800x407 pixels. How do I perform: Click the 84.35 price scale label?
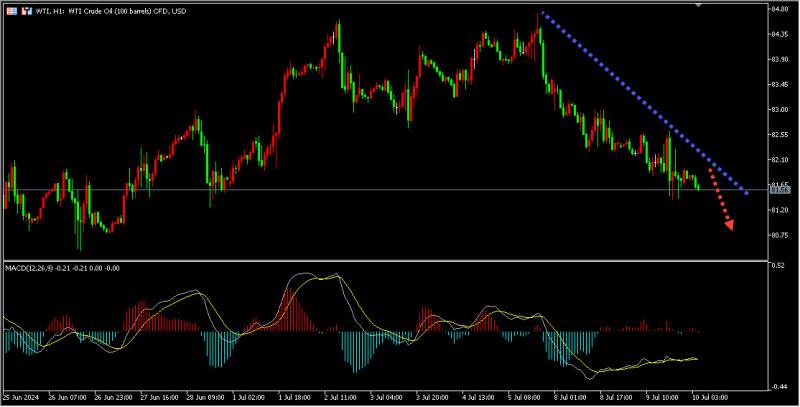coord(780,34)
